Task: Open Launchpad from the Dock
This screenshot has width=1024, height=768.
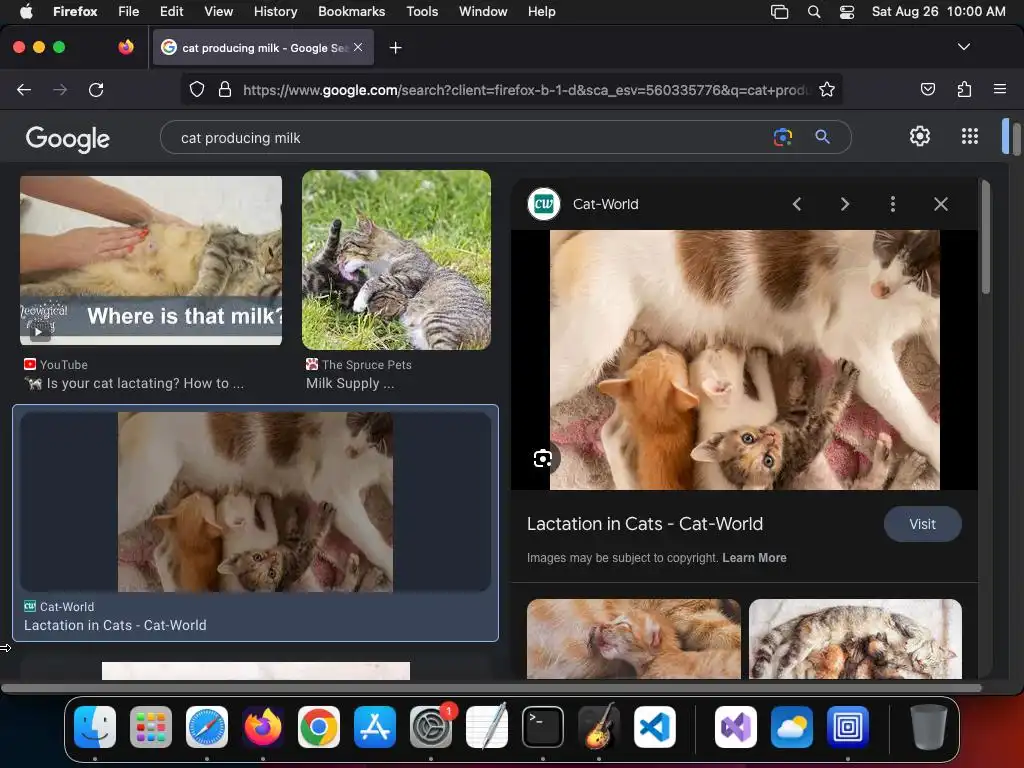Action: 151,727
